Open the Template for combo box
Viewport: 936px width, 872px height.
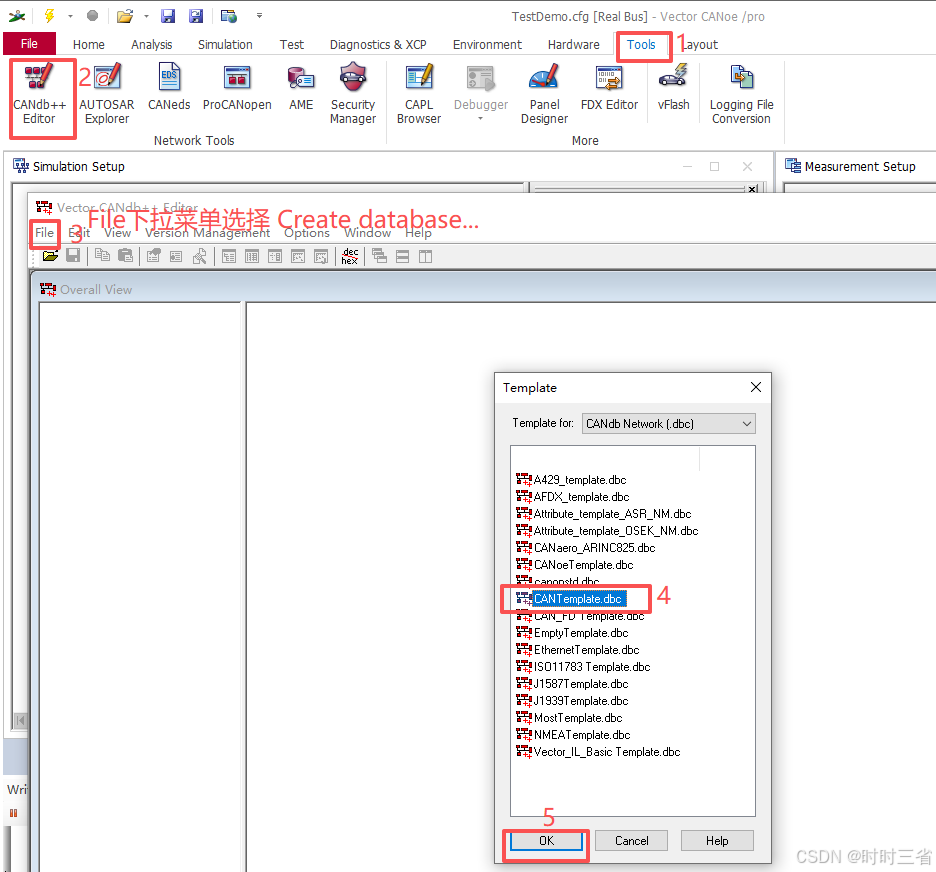point(669,424)
